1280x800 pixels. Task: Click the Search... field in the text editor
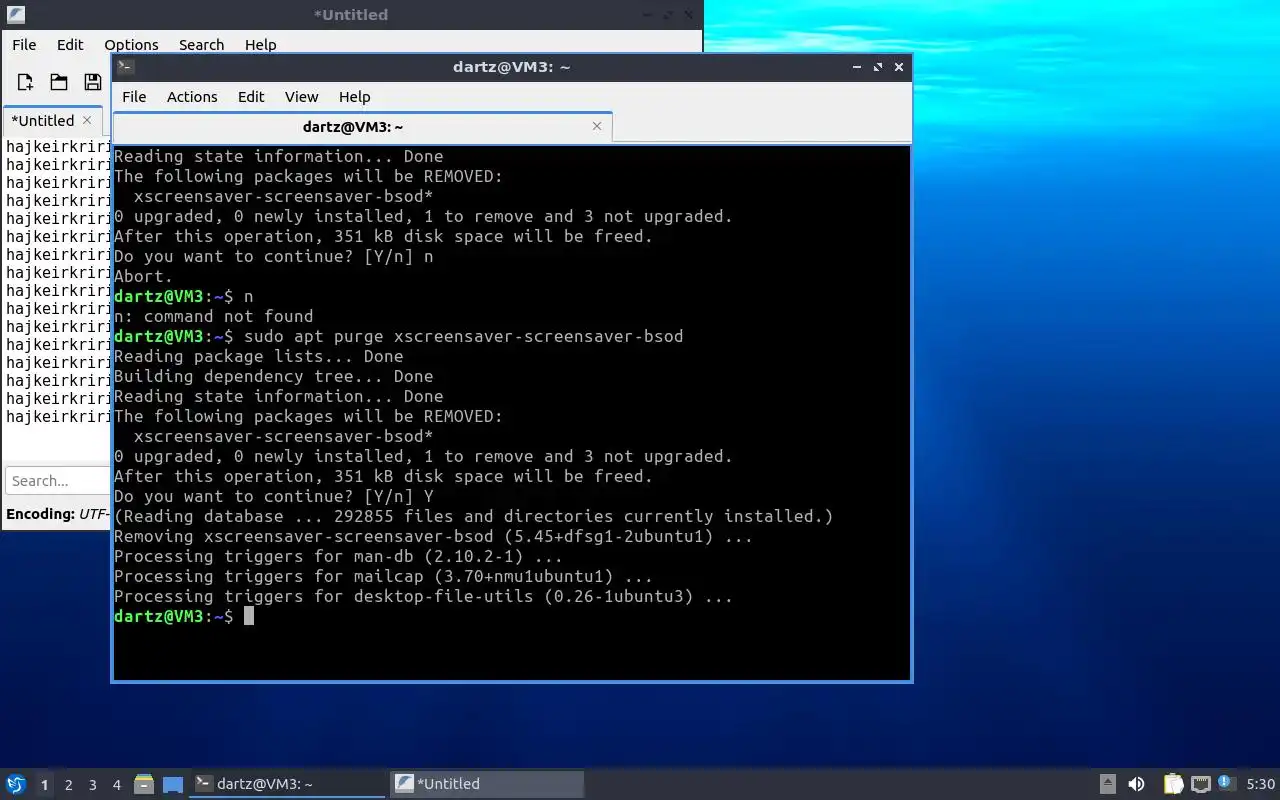pyautogui.click(x=58, y=481)
